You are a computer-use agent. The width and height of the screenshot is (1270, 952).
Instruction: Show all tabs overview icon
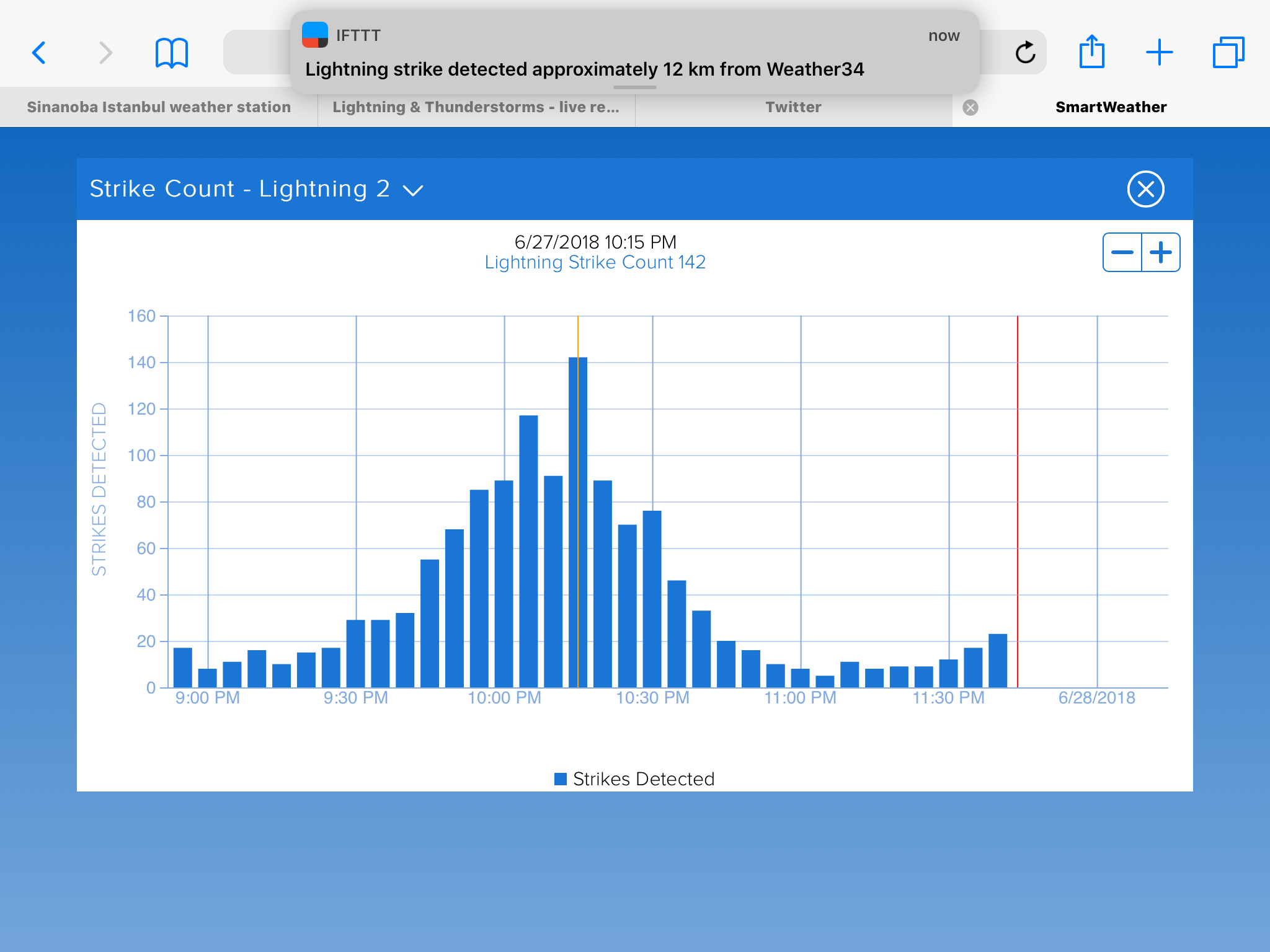click(1228, 53)
